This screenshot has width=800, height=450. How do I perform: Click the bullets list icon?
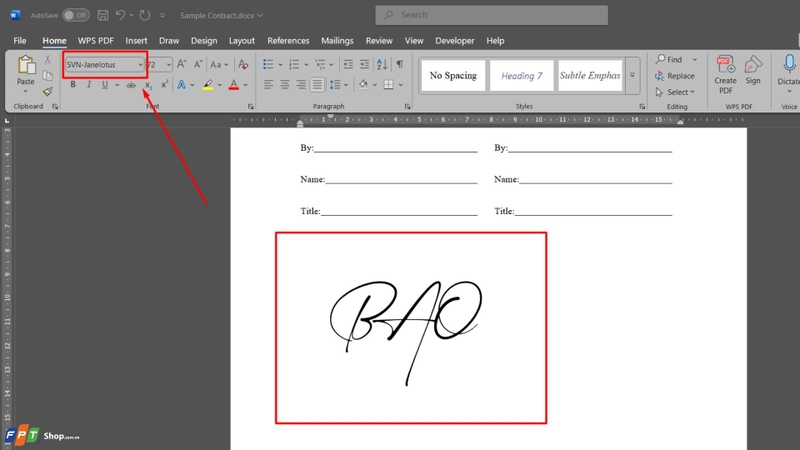pyautogui.click(x=268, y=64)
